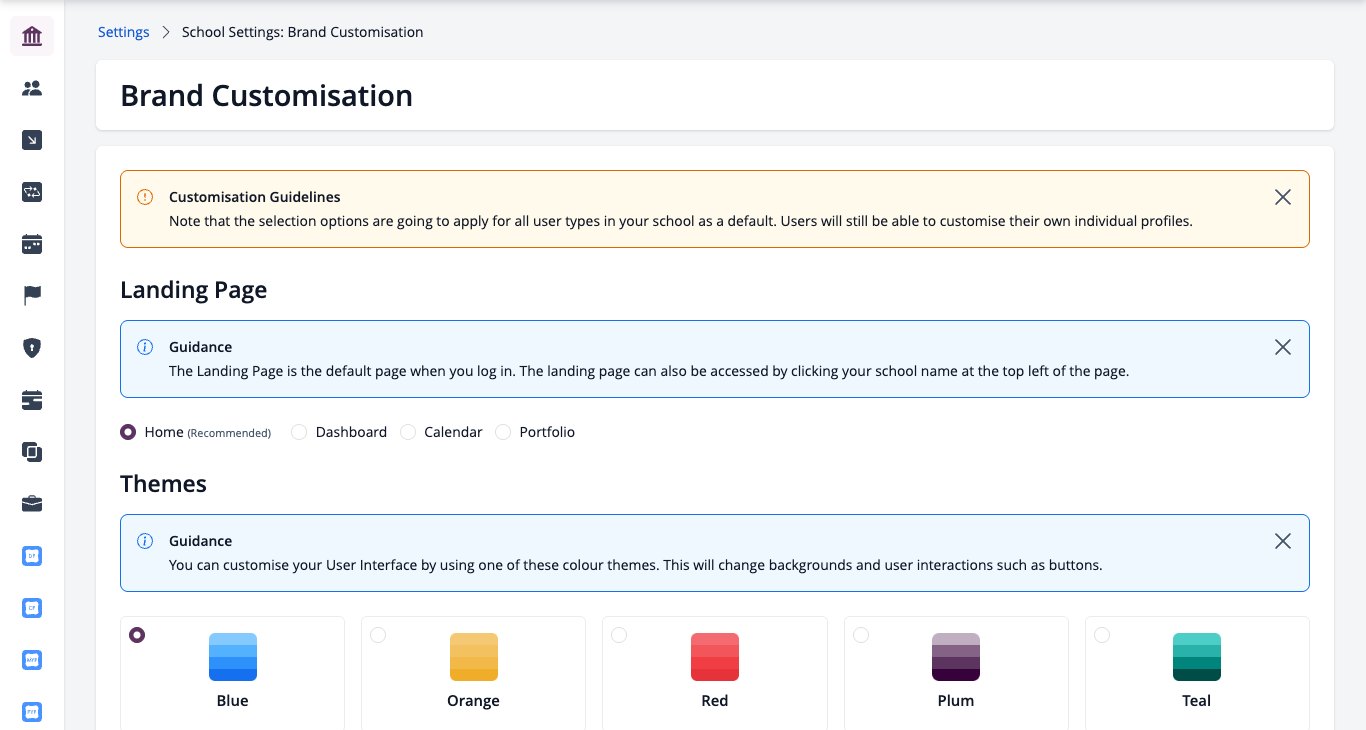Pick the Plum theme colour swatch
1366x730 pixels.
coord(956,657)
